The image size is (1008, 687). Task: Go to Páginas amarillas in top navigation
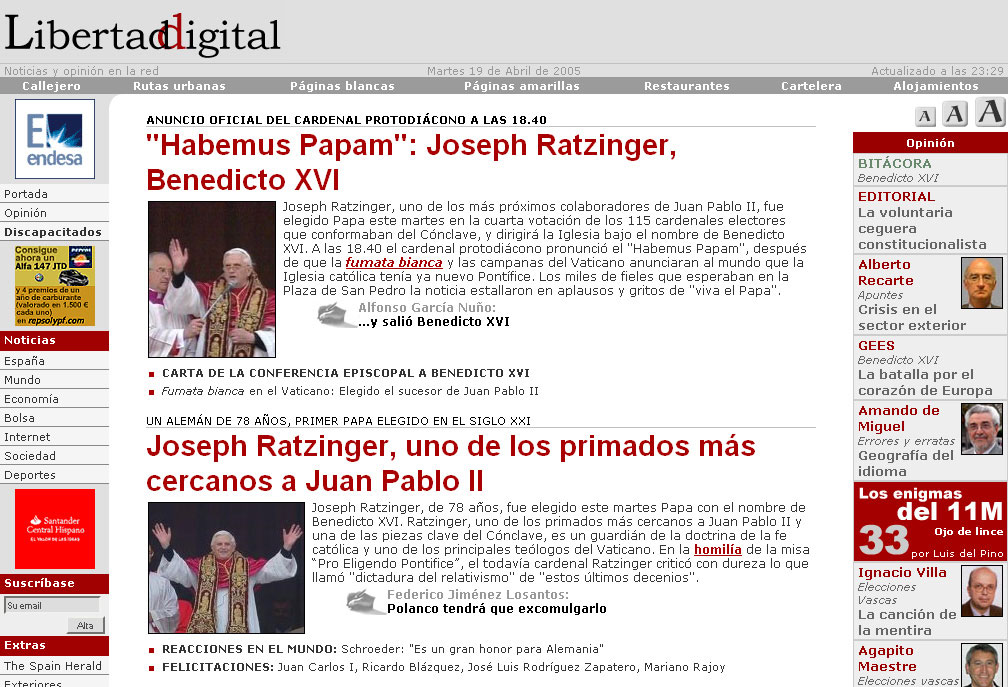tap(521, 86)
